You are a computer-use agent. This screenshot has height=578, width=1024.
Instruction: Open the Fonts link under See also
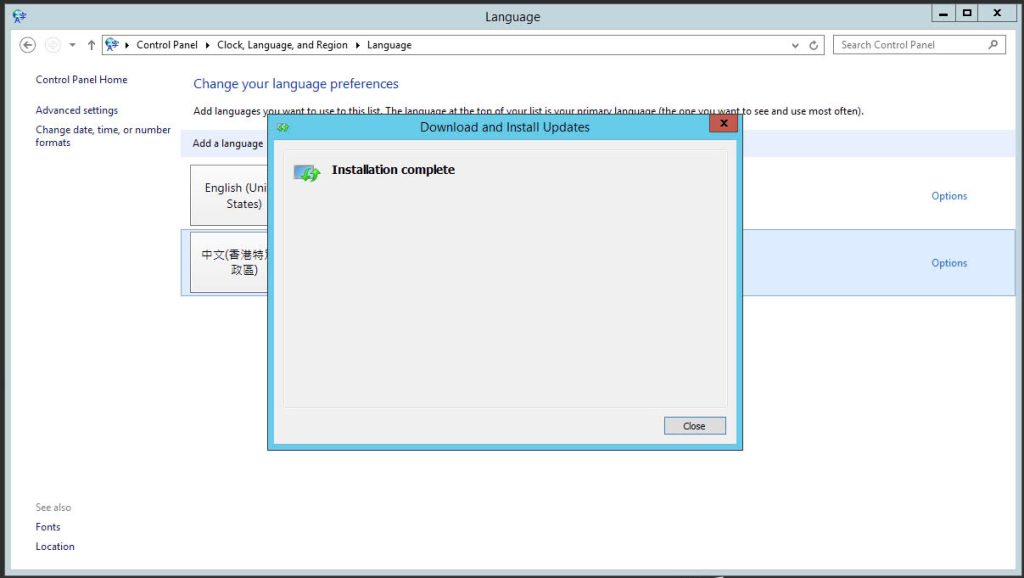click(48, 527)
